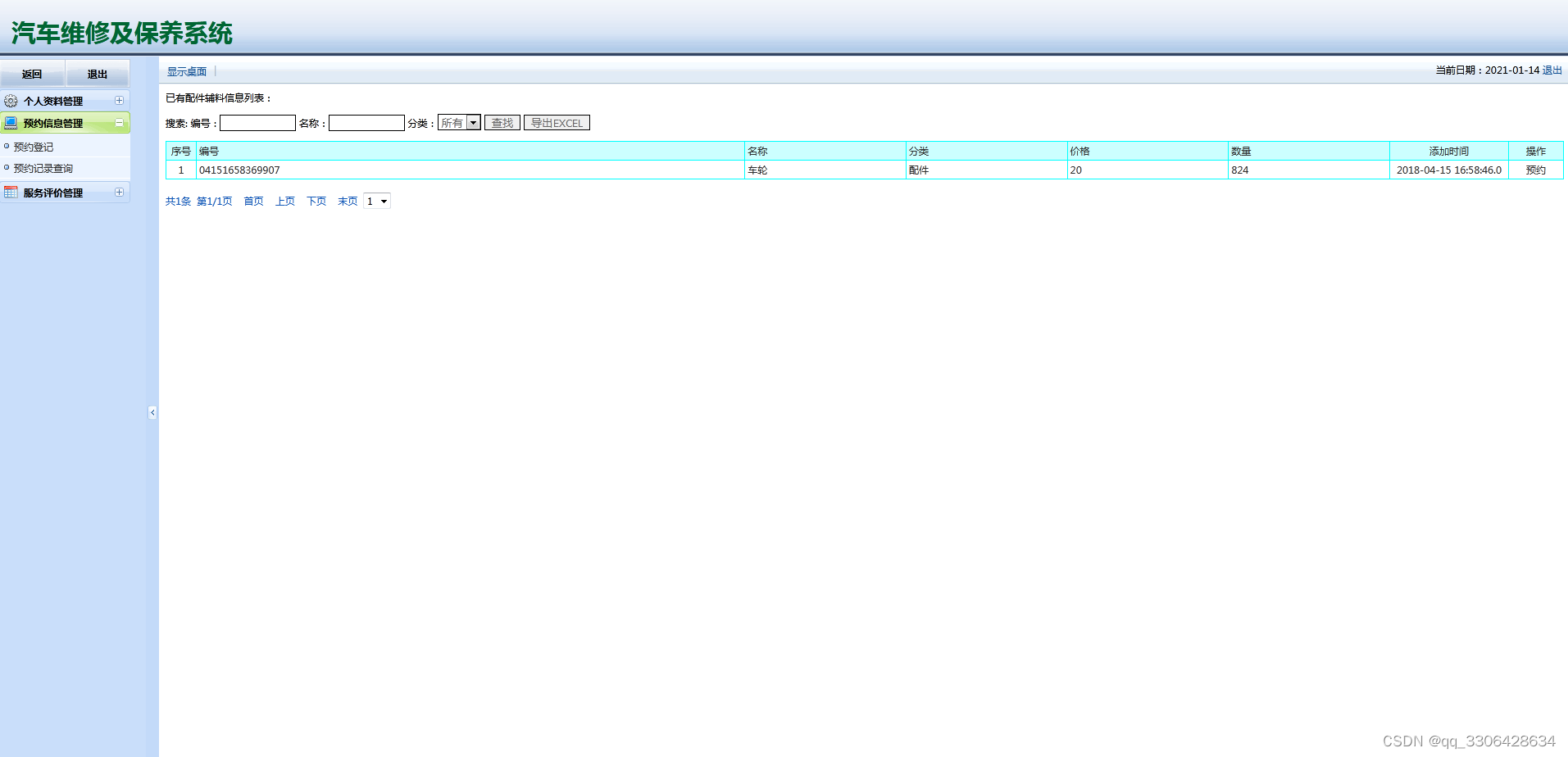Click the 价格 column header
The height and width of the screenshot is (757, 1568).
coord(1148,152)
